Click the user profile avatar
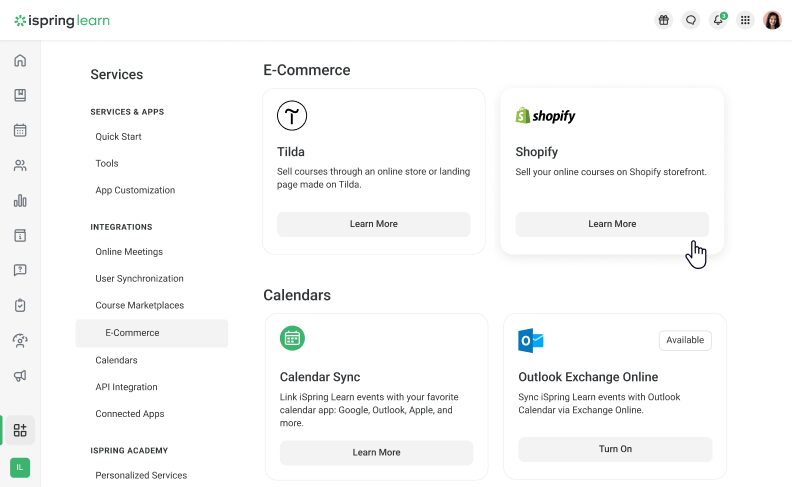Viewport: 792px width, 487px height. [772, 20]
